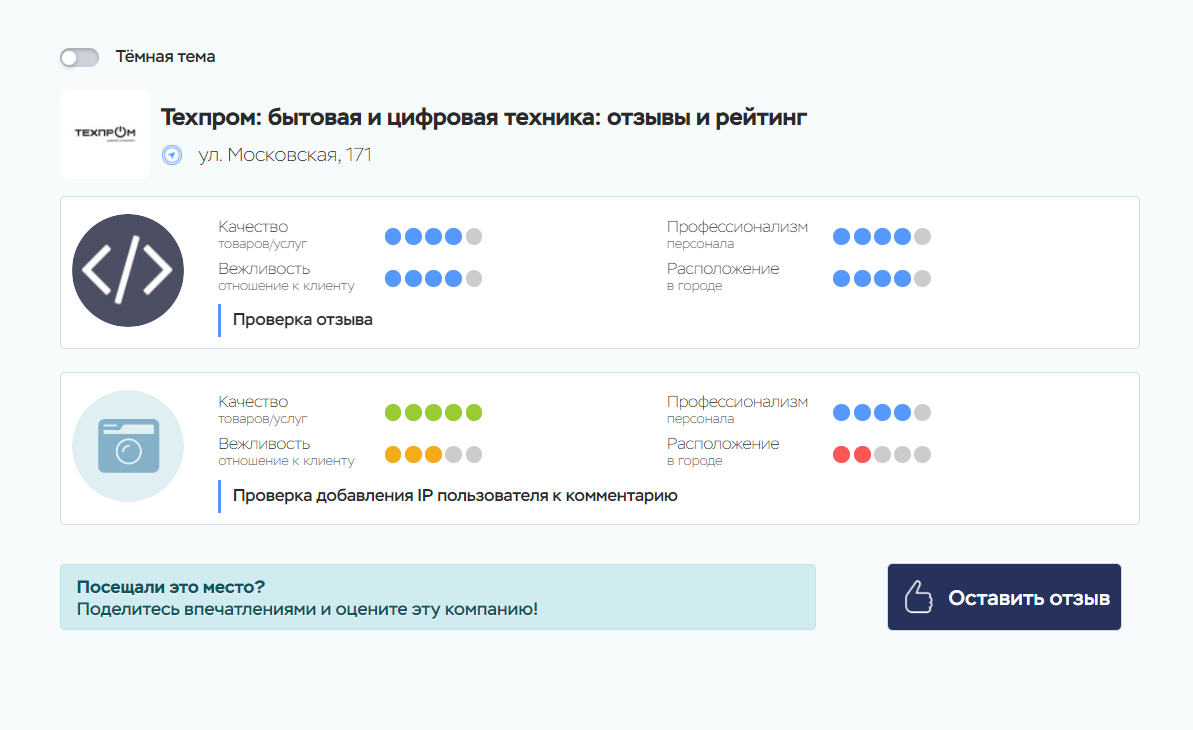Click first review's Расположение rating dots
The height and width of the screenshot is (730, 1193).
(x=881, y=278)
